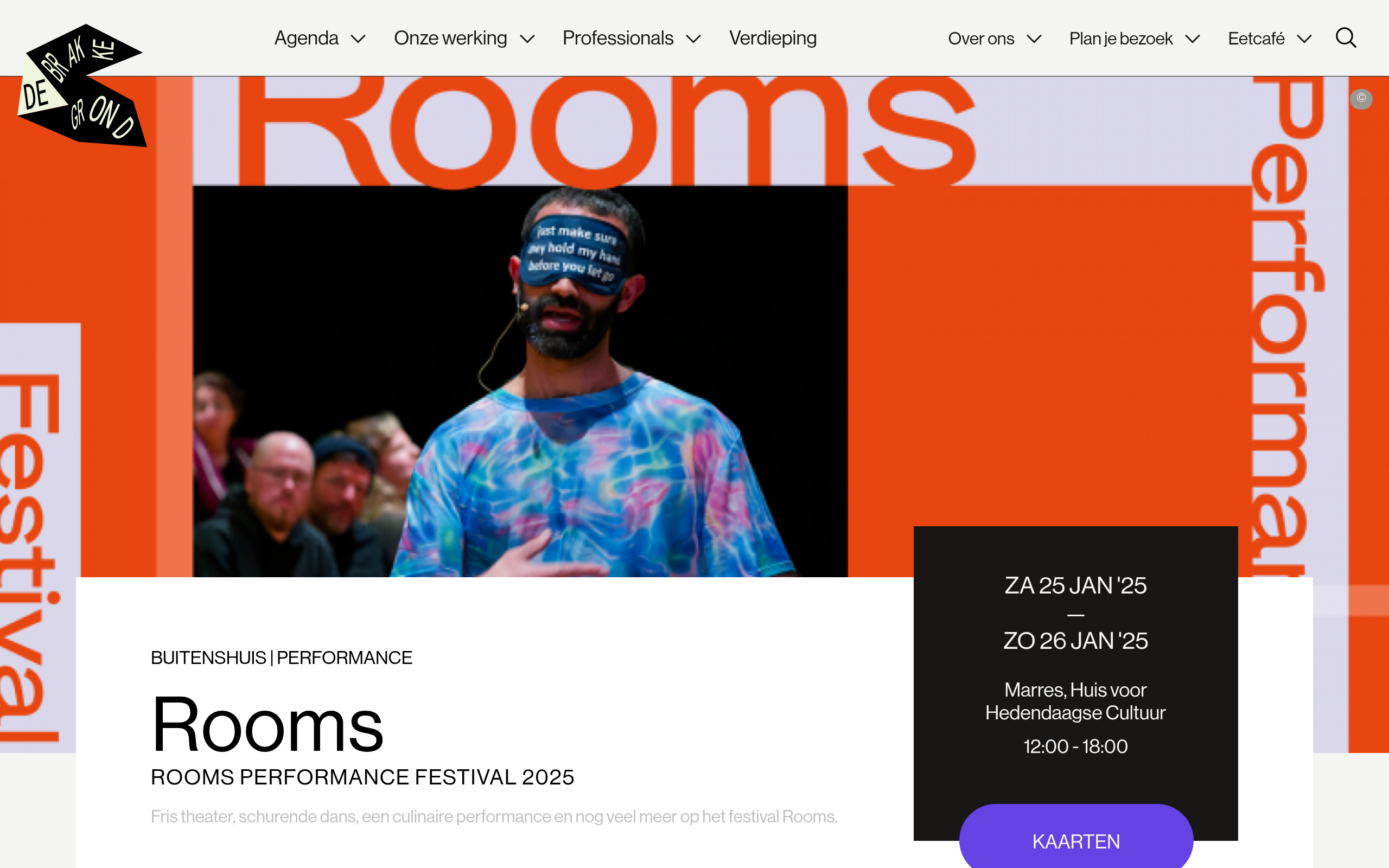This screenshot has height=868, width=1389.
Task: Click the De Brakke Grond logo
Action: [x=82, y=85]
